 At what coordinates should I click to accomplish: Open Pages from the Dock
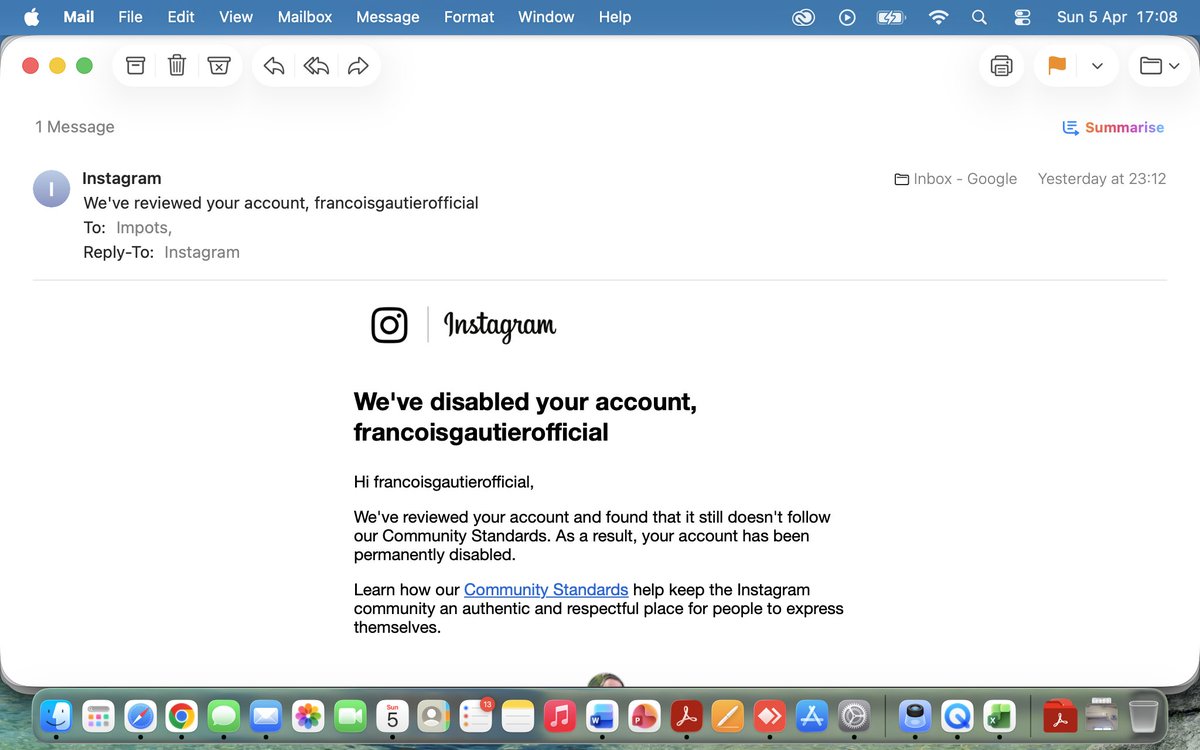(728, 716)
